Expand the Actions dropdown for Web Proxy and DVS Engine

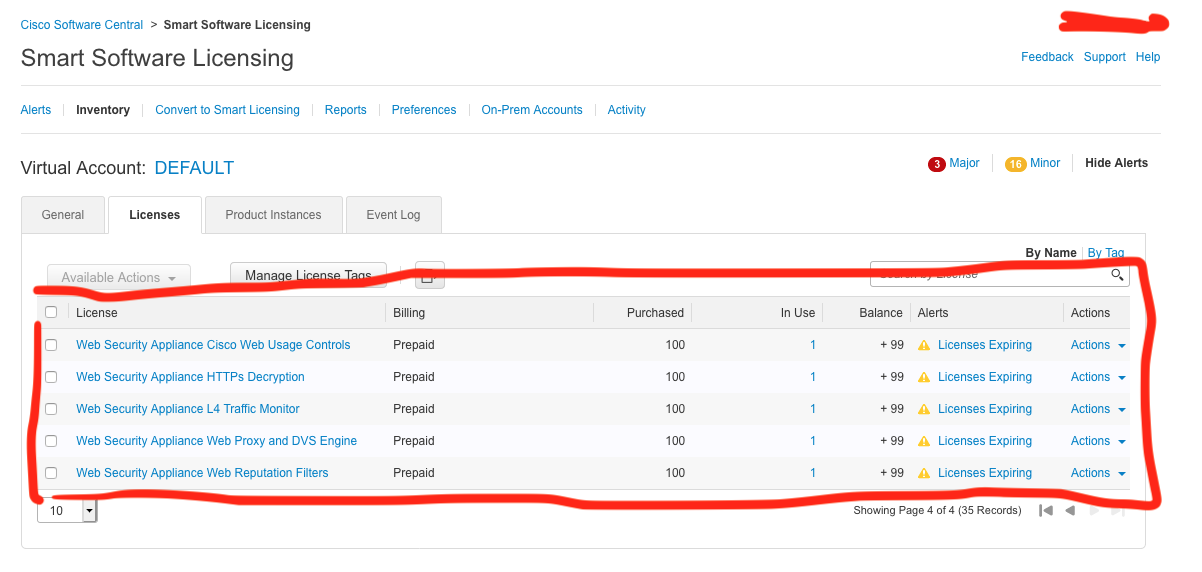pyautogui.click(x=1098, y=441)
